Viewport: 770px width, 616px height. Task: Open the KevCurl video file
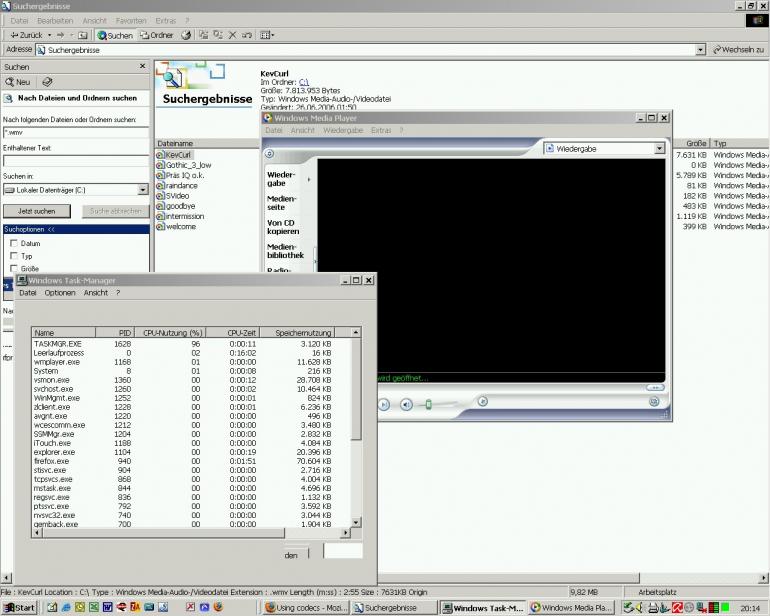pos(178,155)
